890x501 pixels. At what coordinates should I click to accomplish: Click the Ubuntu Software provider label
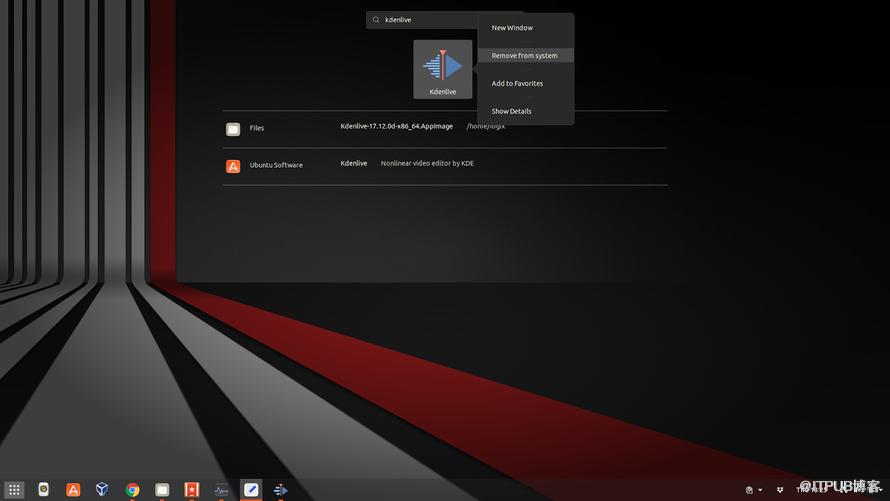coord(276,165)
